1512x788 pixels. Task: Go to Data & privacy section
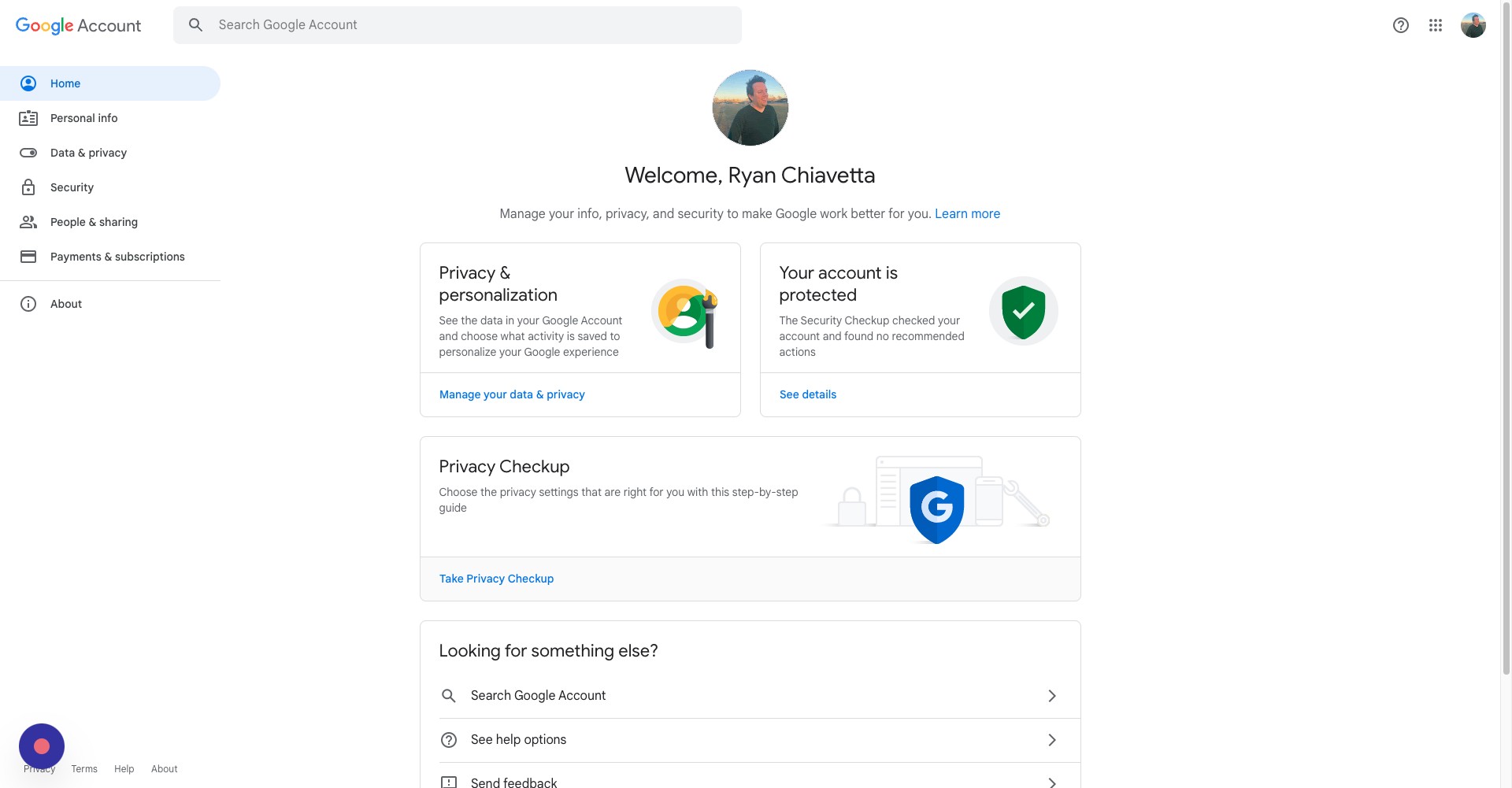click(88, 153)
